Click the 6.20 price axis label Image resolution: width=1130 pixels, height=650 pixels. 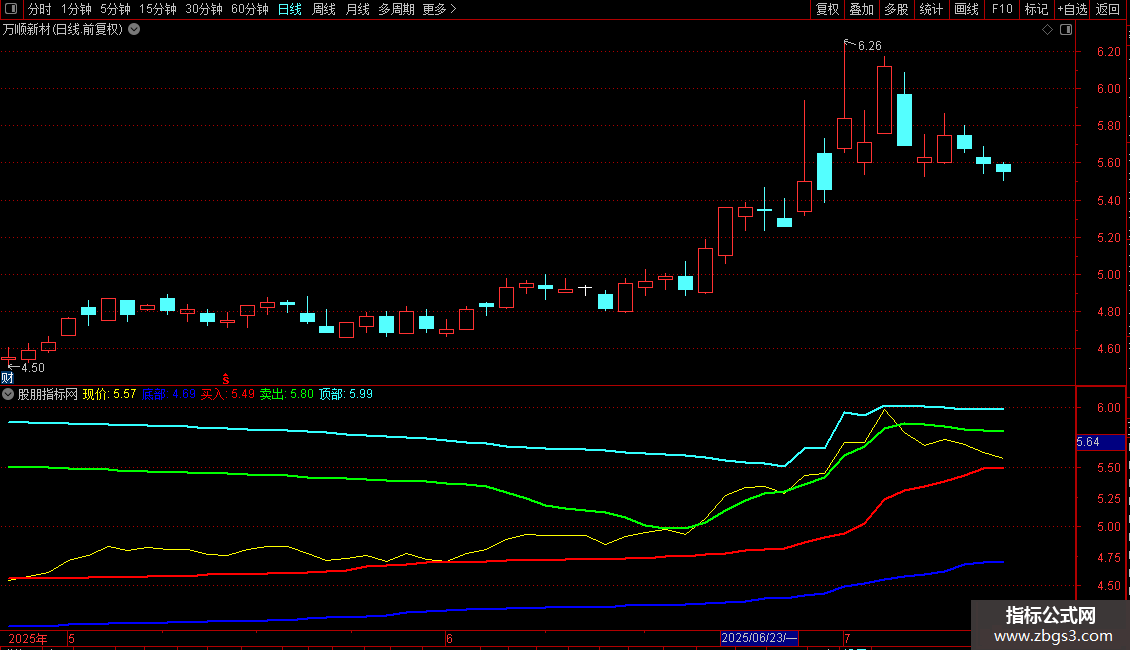coord(1108,52)
